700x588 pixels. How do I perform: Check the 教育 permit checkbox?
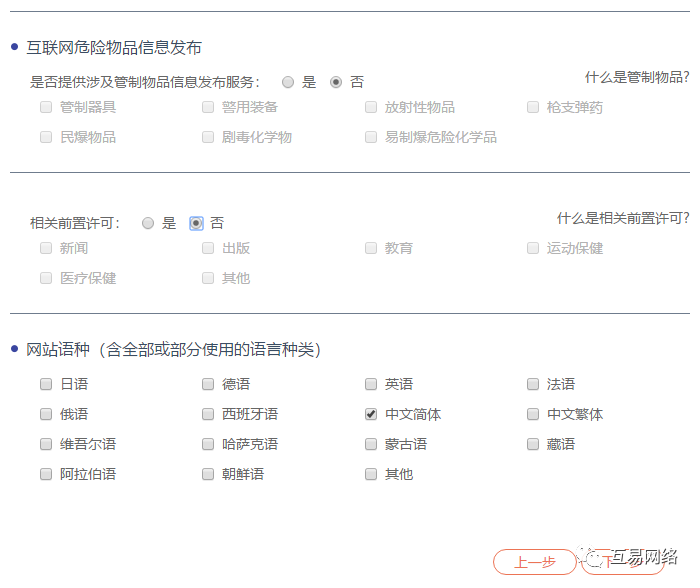(371, 248)
